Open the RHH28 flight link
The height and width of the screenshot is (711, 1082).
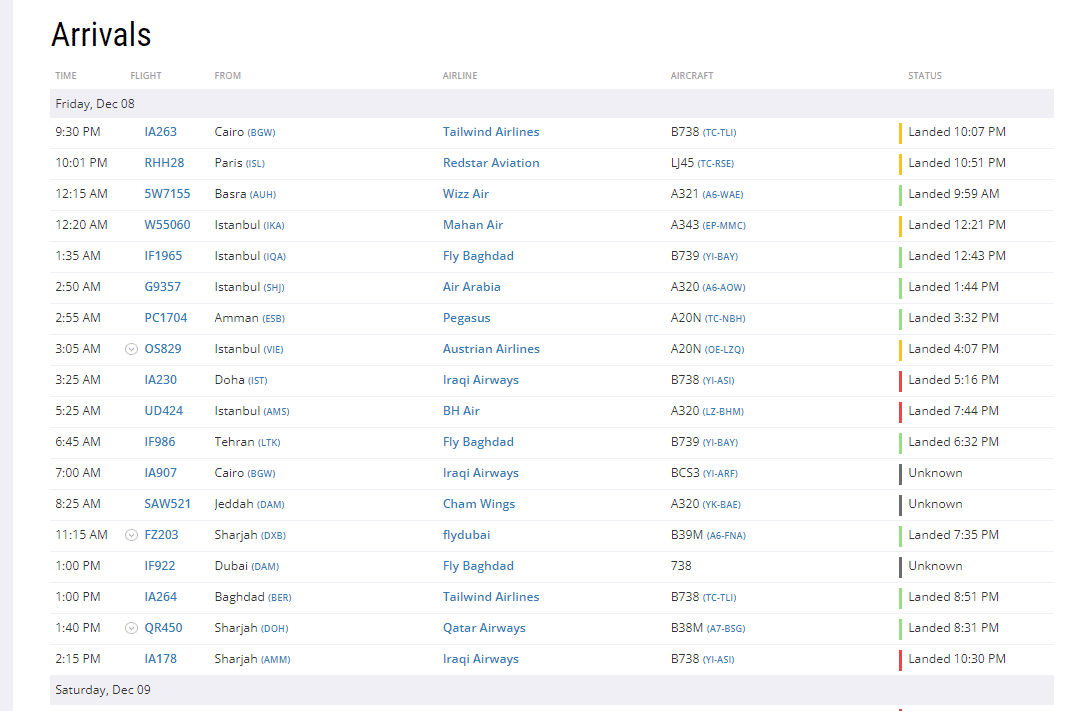click(164, 163)
